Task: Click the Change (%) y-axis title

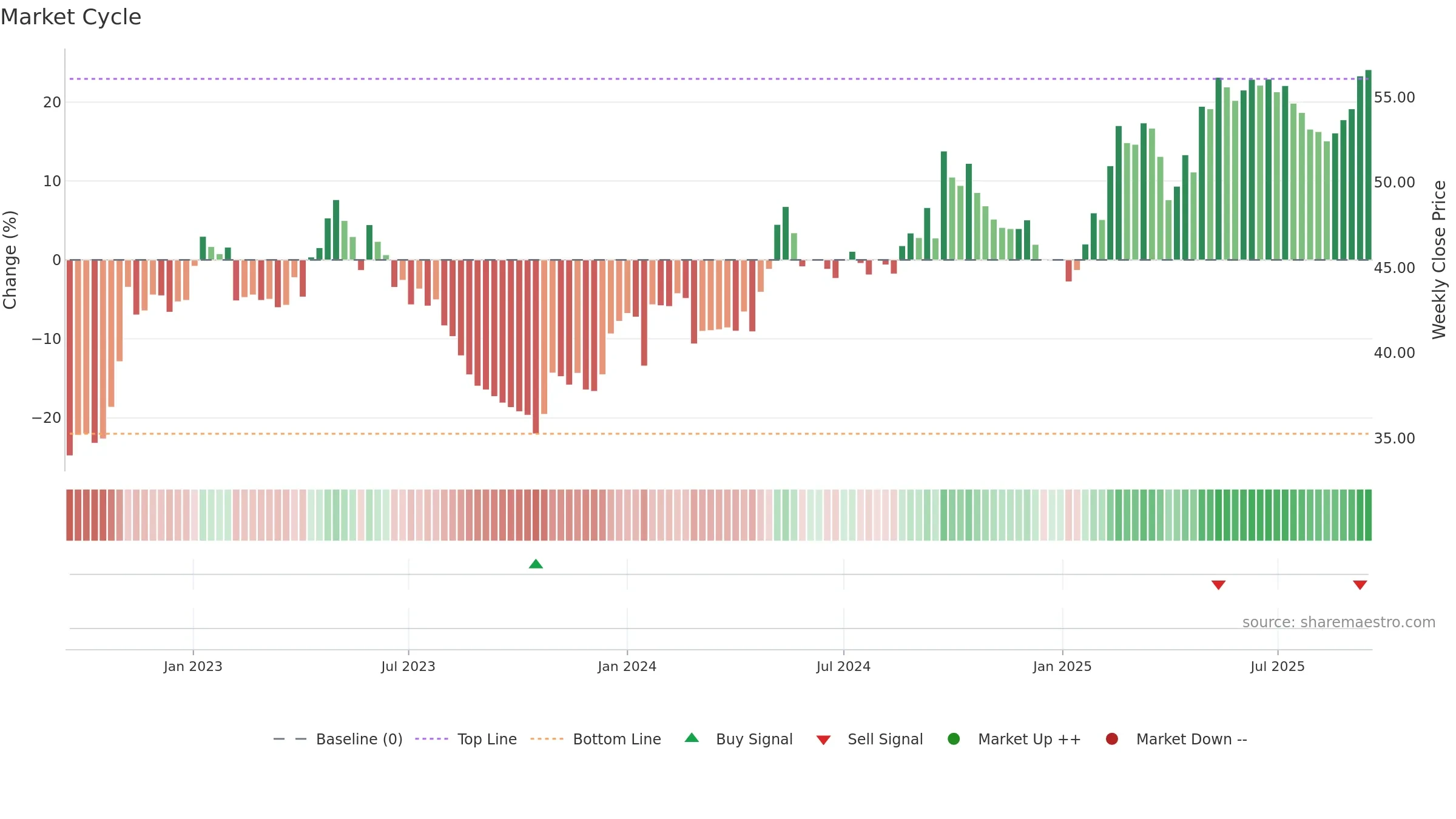Action: [10, 260]
